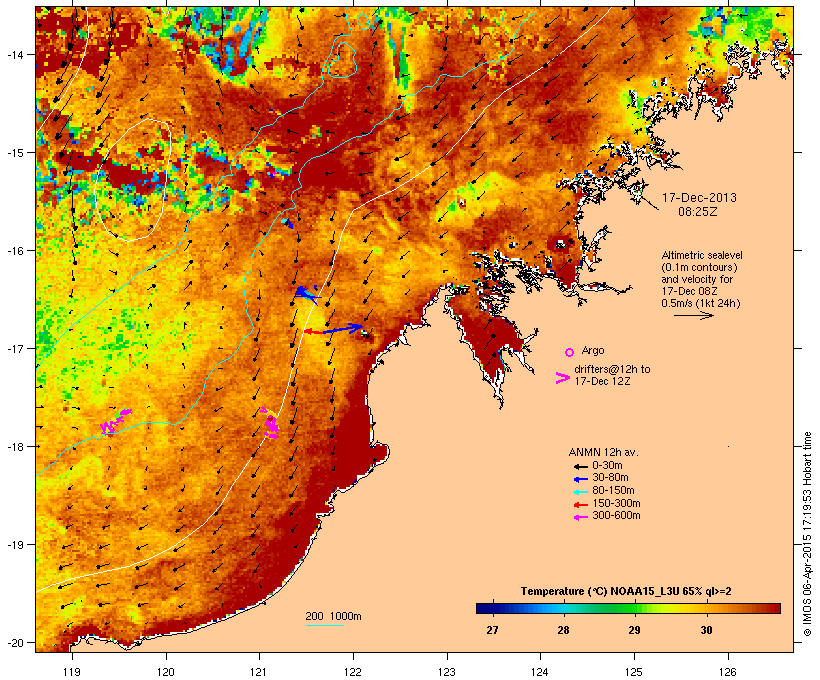Click latitude axis label -14

(x=14, y=54)
